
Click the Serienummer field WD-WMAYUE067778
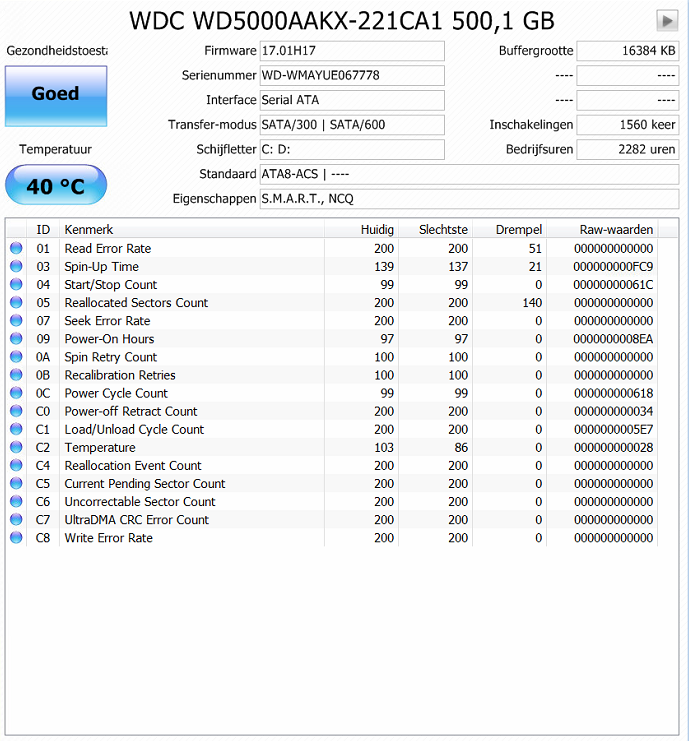pyautogui.click(x=352, y=76)
